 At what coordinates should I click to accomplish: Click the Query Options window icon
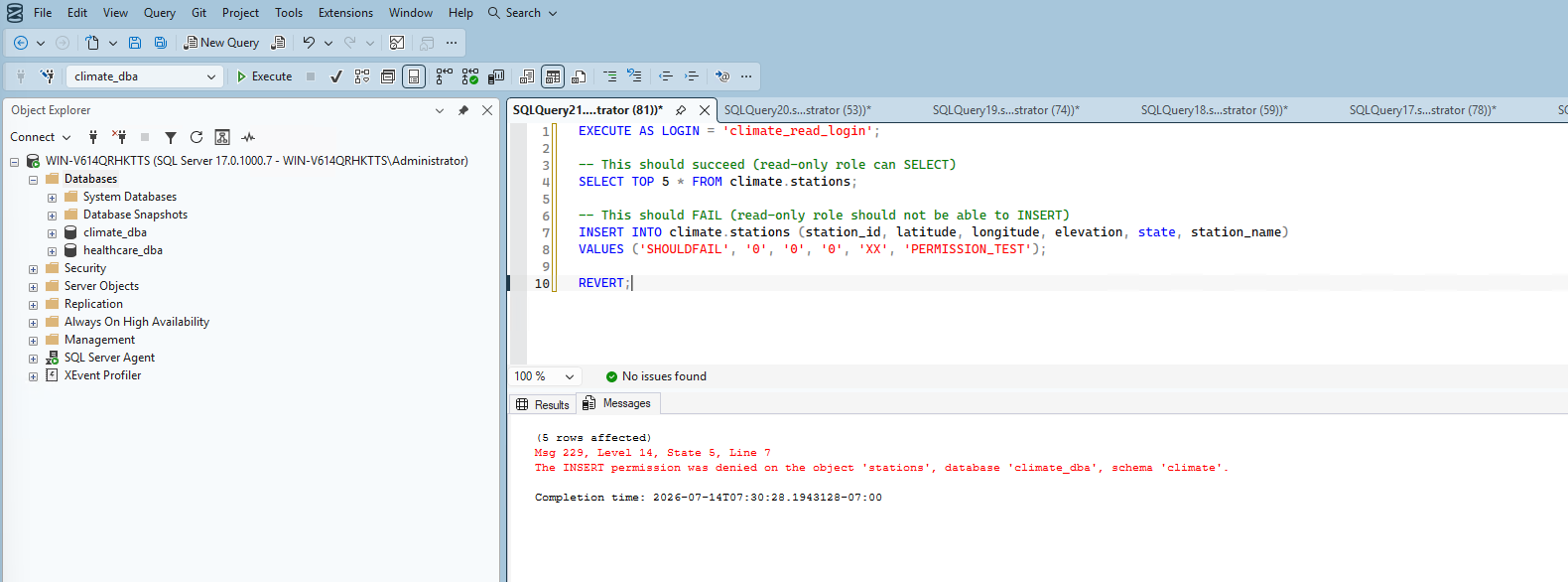click(388, 76)
